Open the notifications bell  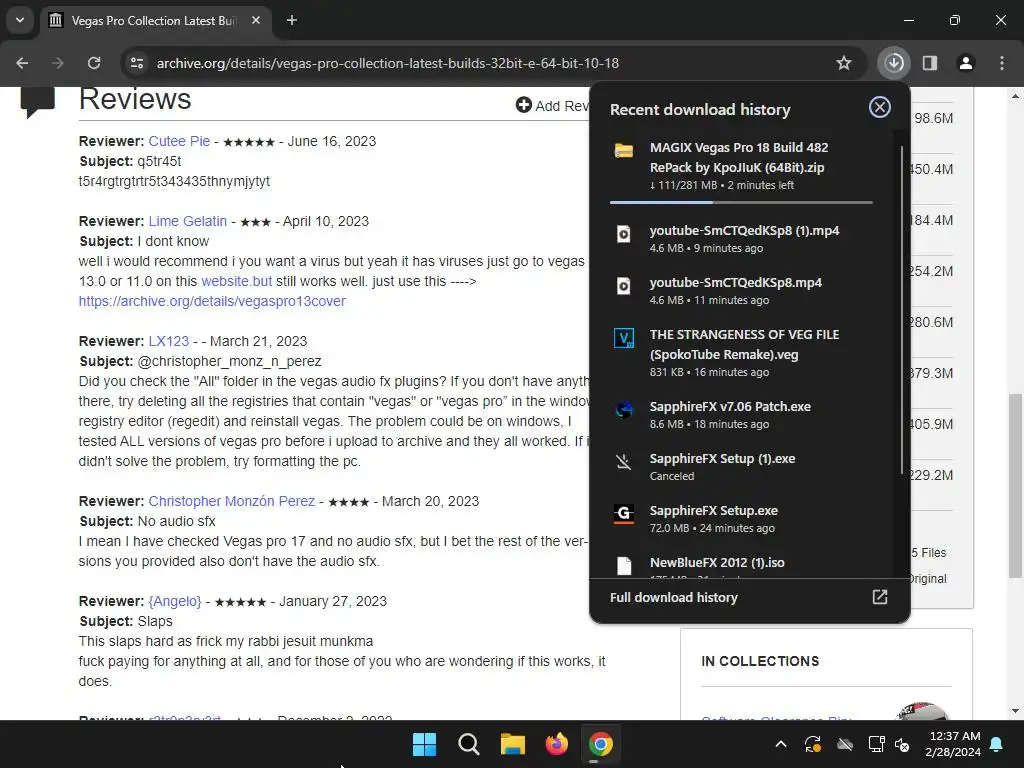pyautogui.click(x=997, y=744)
